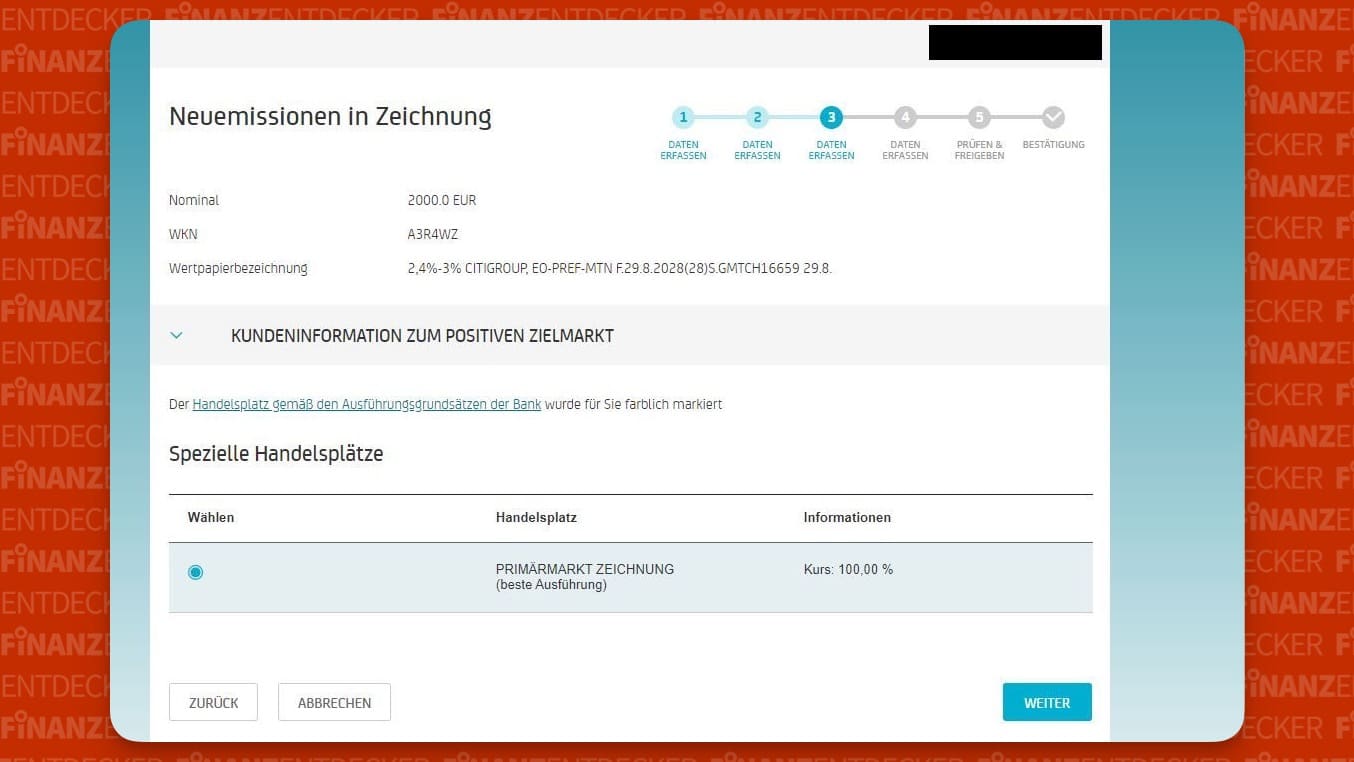Click step 5 Prüfen & Freigeben circle
This screenshot has height=762, width=1354.
tap(979, 117)
